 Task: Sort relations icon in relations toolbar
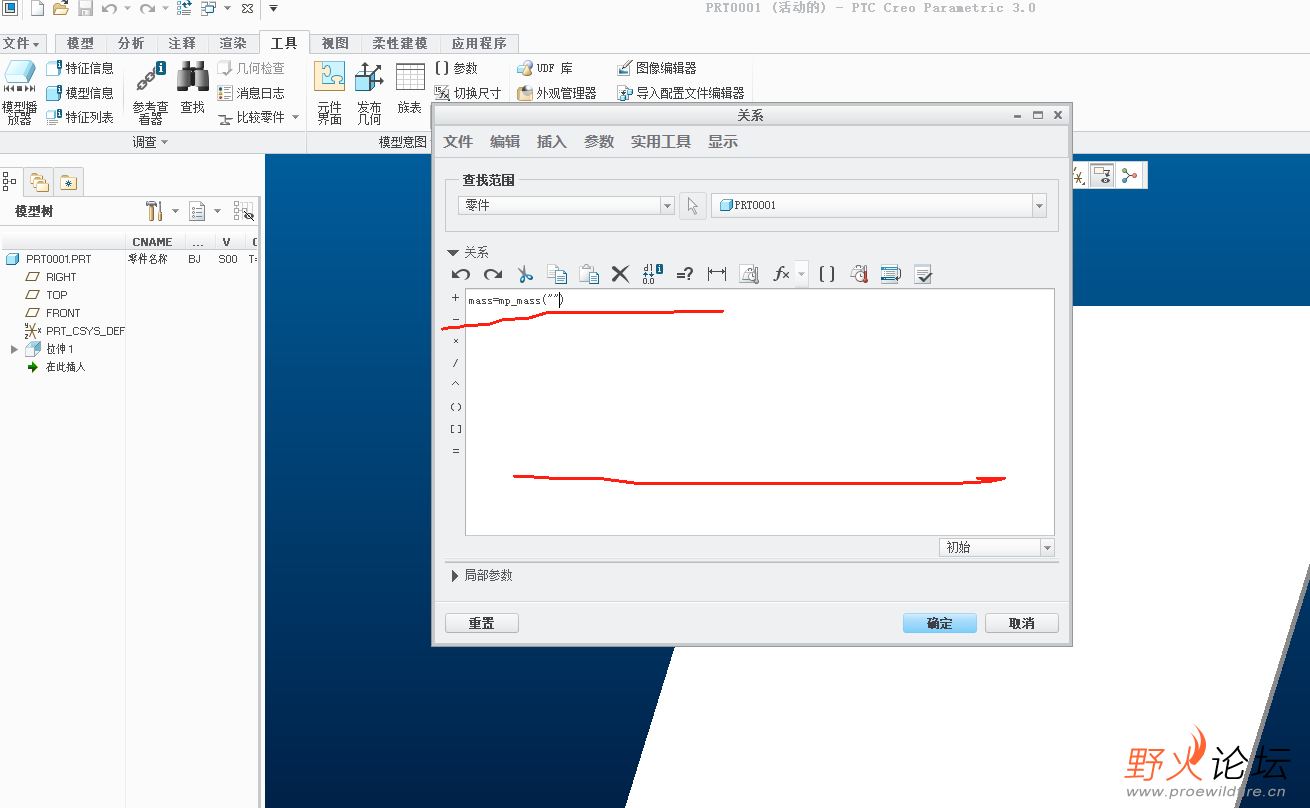(x=891, y=274)
